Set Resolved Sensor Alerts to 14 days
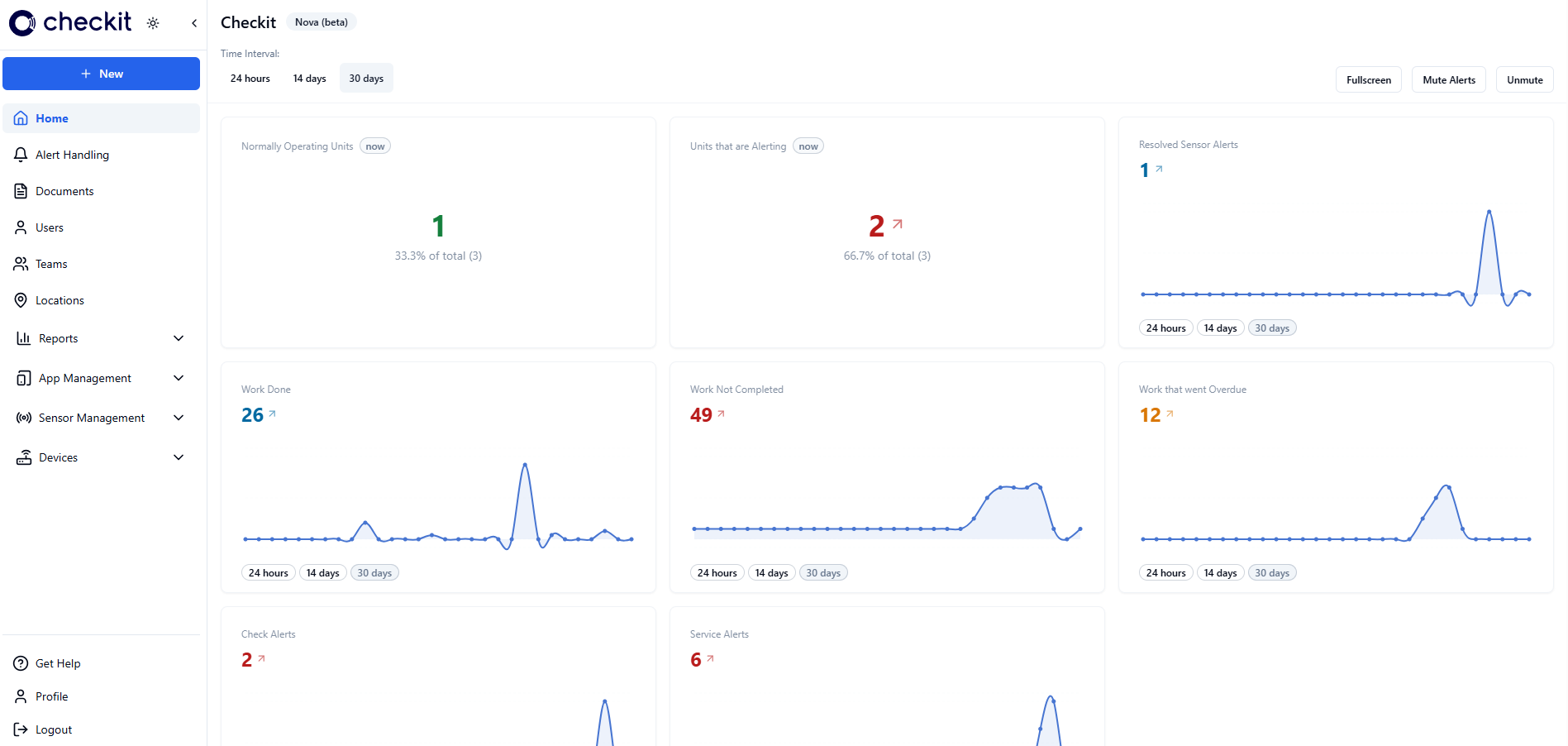The image size is (1568, 746). click(1220, 328)
